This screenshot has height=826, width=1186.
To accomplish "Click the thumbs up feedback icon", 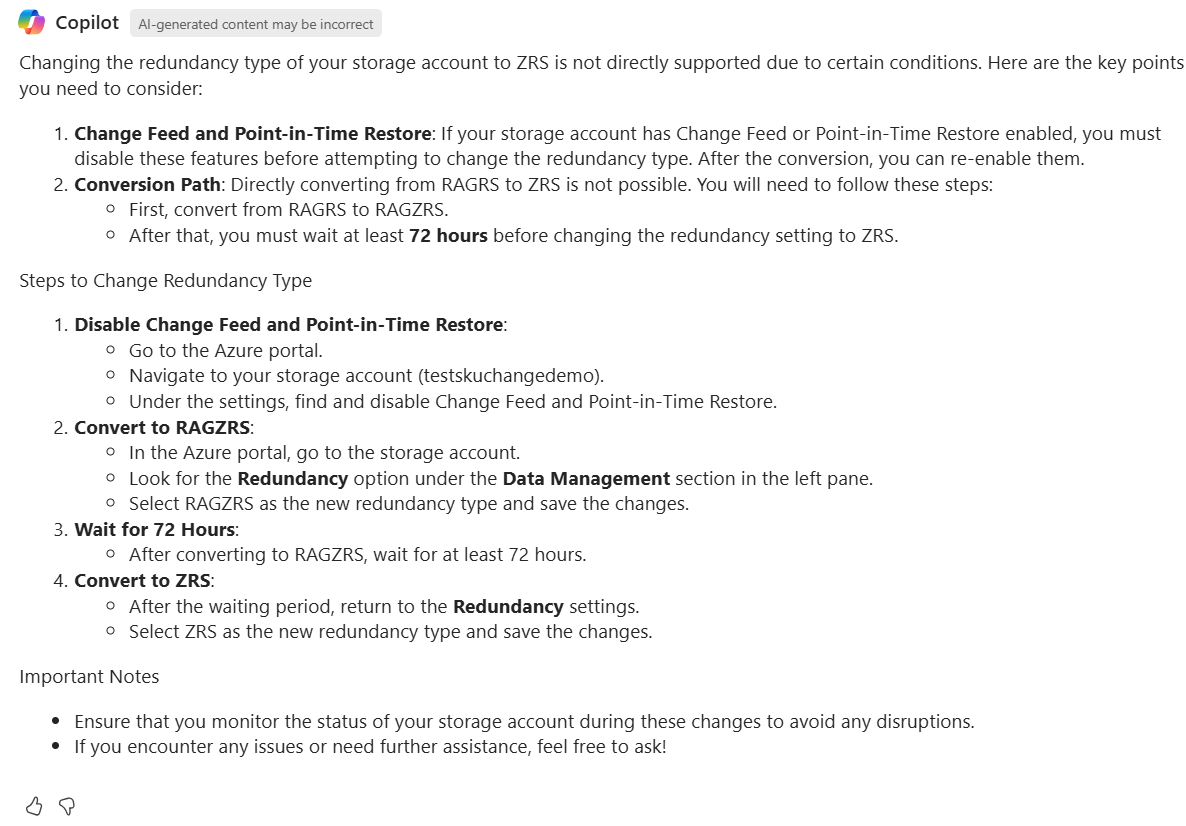I will (x=34, y=805).
